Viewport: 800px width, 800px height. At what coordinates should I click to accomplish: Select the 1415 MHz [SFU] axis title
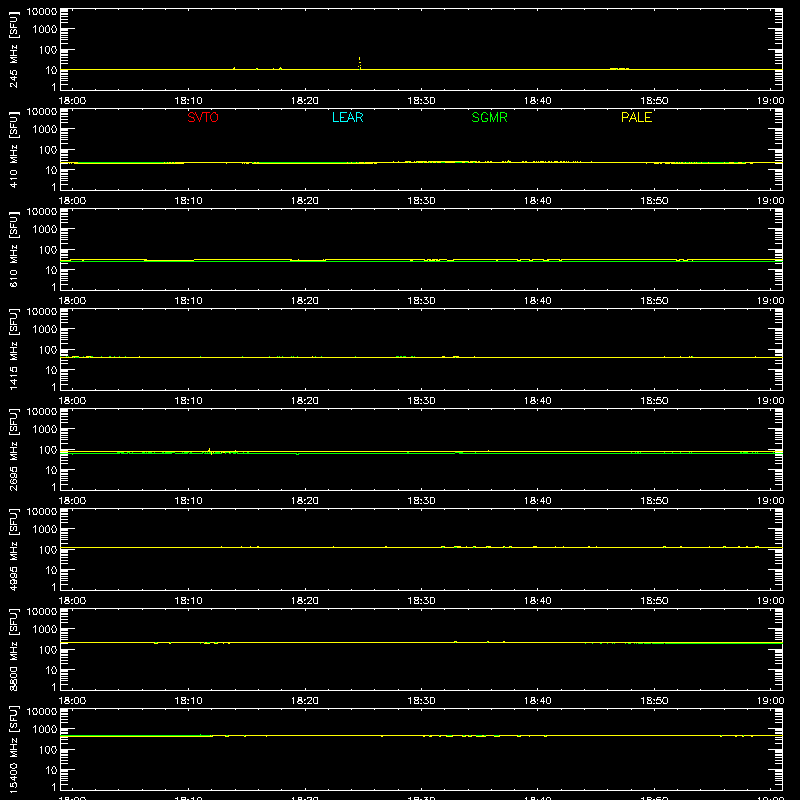pos(14,349)
